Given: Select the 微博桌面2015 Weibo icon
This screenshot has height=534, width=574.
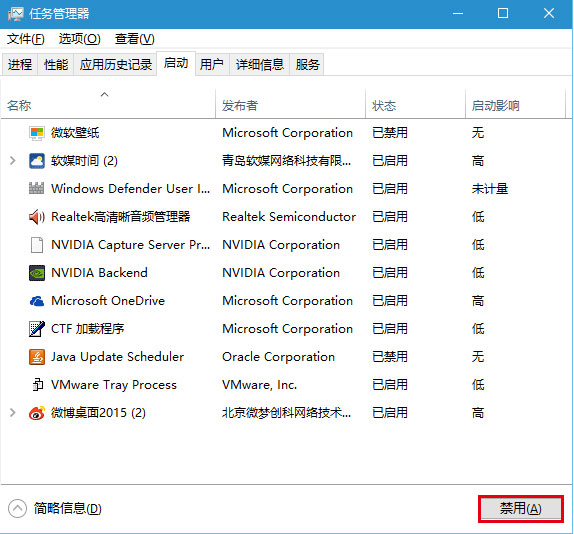Looking at the screenshot, I should coord(37,413).
